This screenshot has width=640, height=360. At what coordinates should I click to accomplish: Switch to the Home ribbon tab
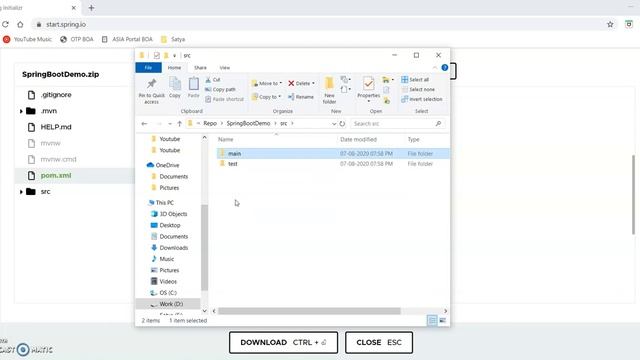(x=174, y=68)
